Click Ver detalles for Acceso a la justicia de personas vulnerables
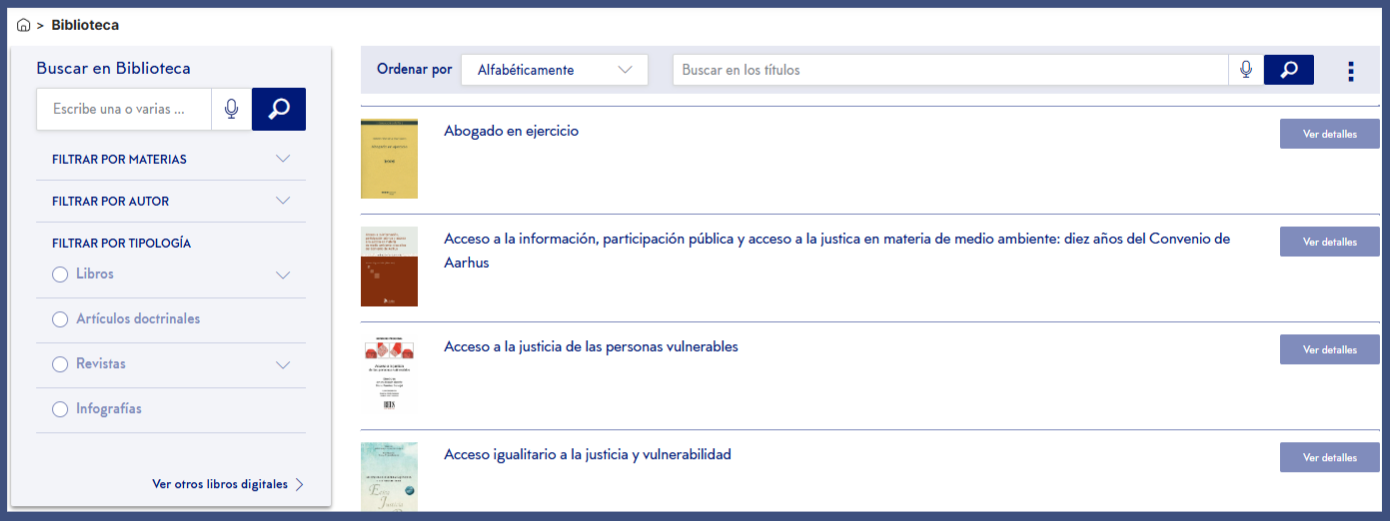Viewport: 1390px width, 521px height. coord(1329,350)
